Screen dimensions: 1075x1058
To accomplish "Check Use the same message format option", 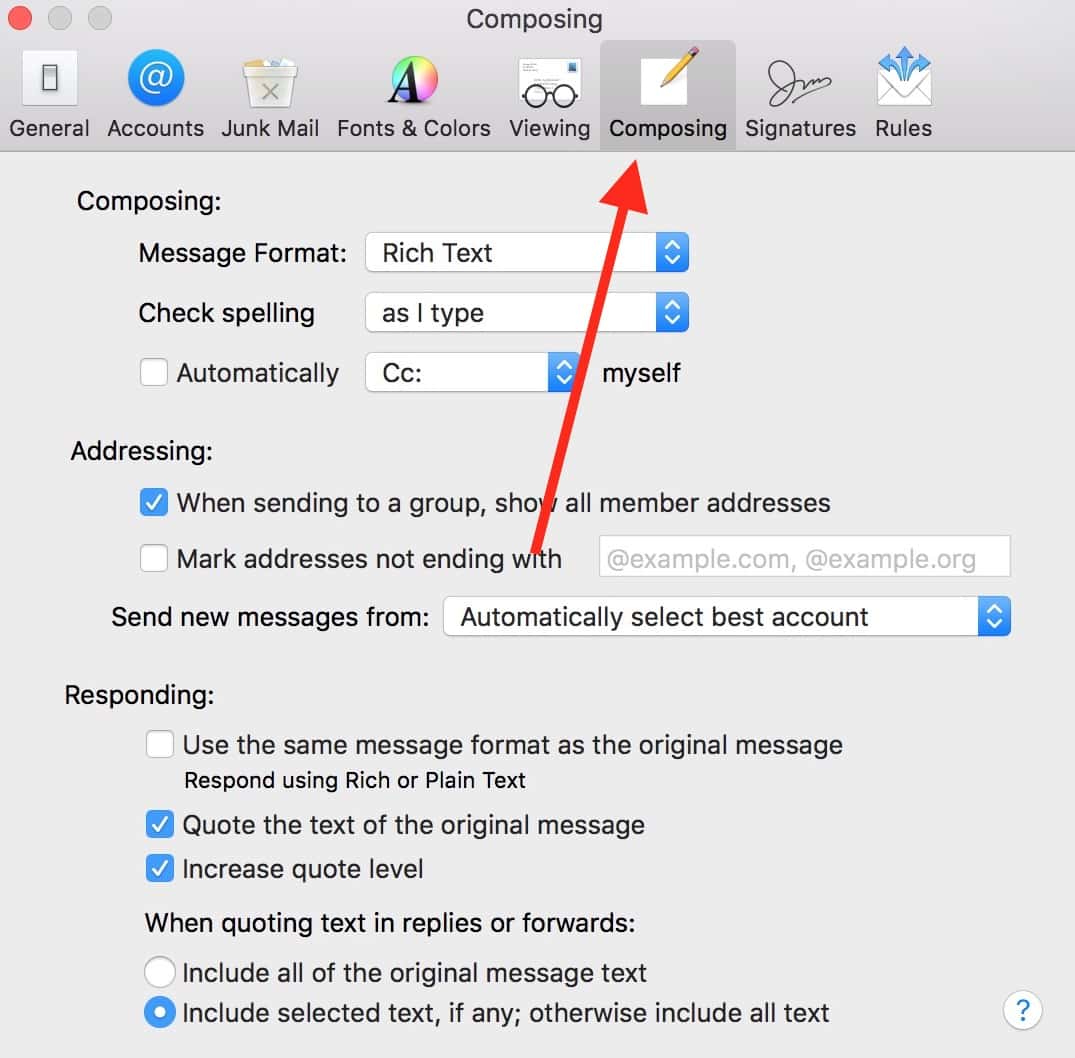I will point(160,744).
